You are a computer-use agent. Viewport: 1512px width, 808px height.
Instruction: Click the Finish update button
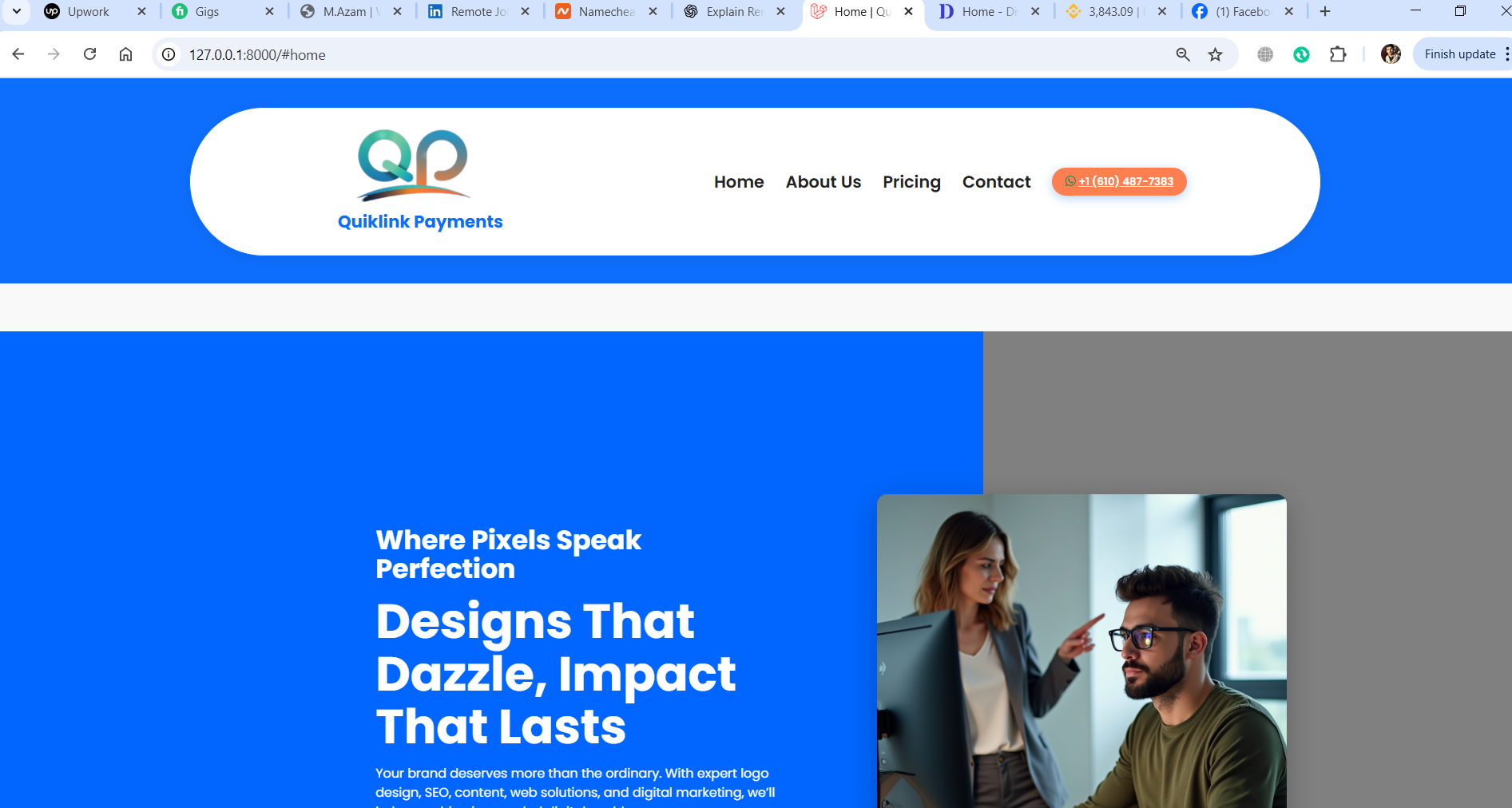pos(1460,53)
